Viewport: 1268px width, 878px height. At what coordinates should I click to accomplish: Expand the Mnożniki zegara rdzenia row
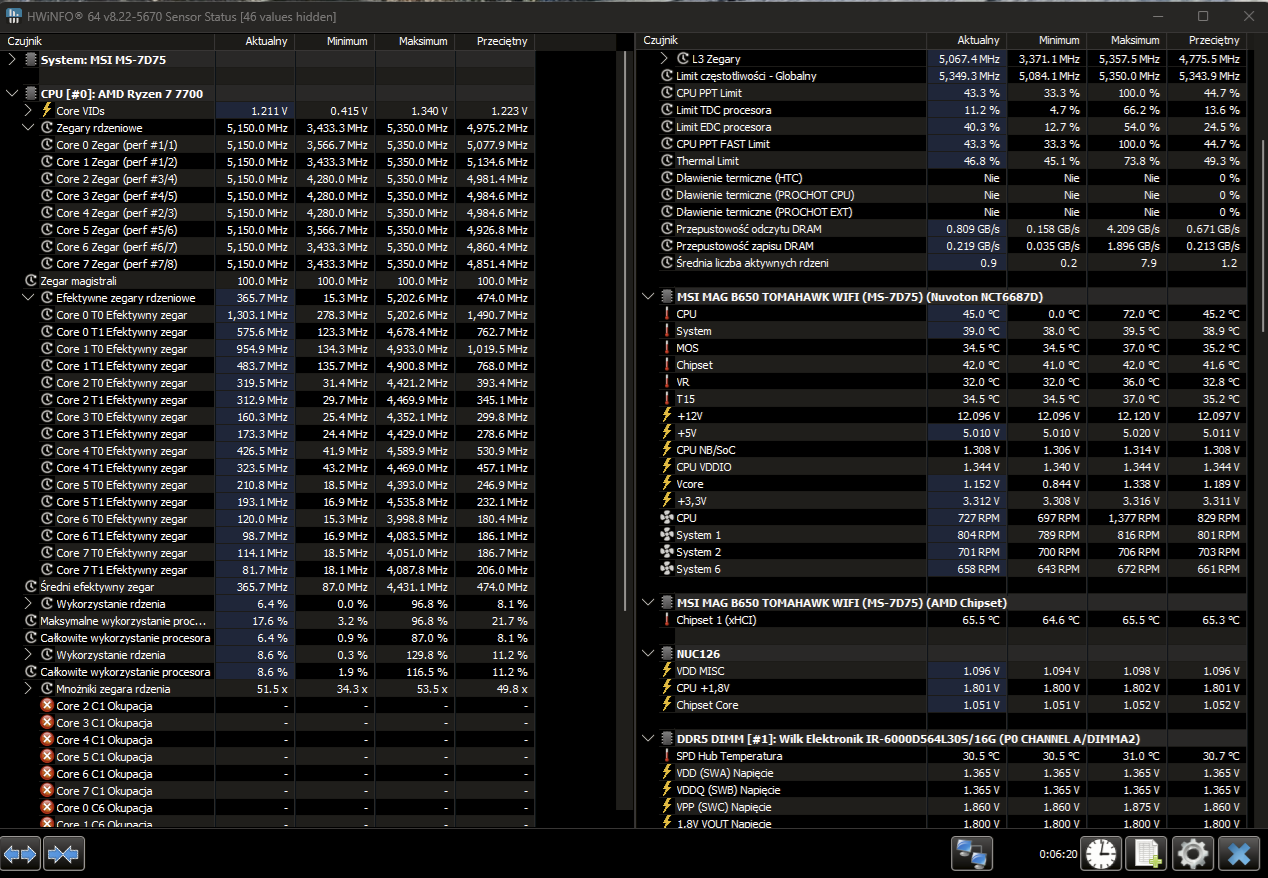(x=28, y=689)
